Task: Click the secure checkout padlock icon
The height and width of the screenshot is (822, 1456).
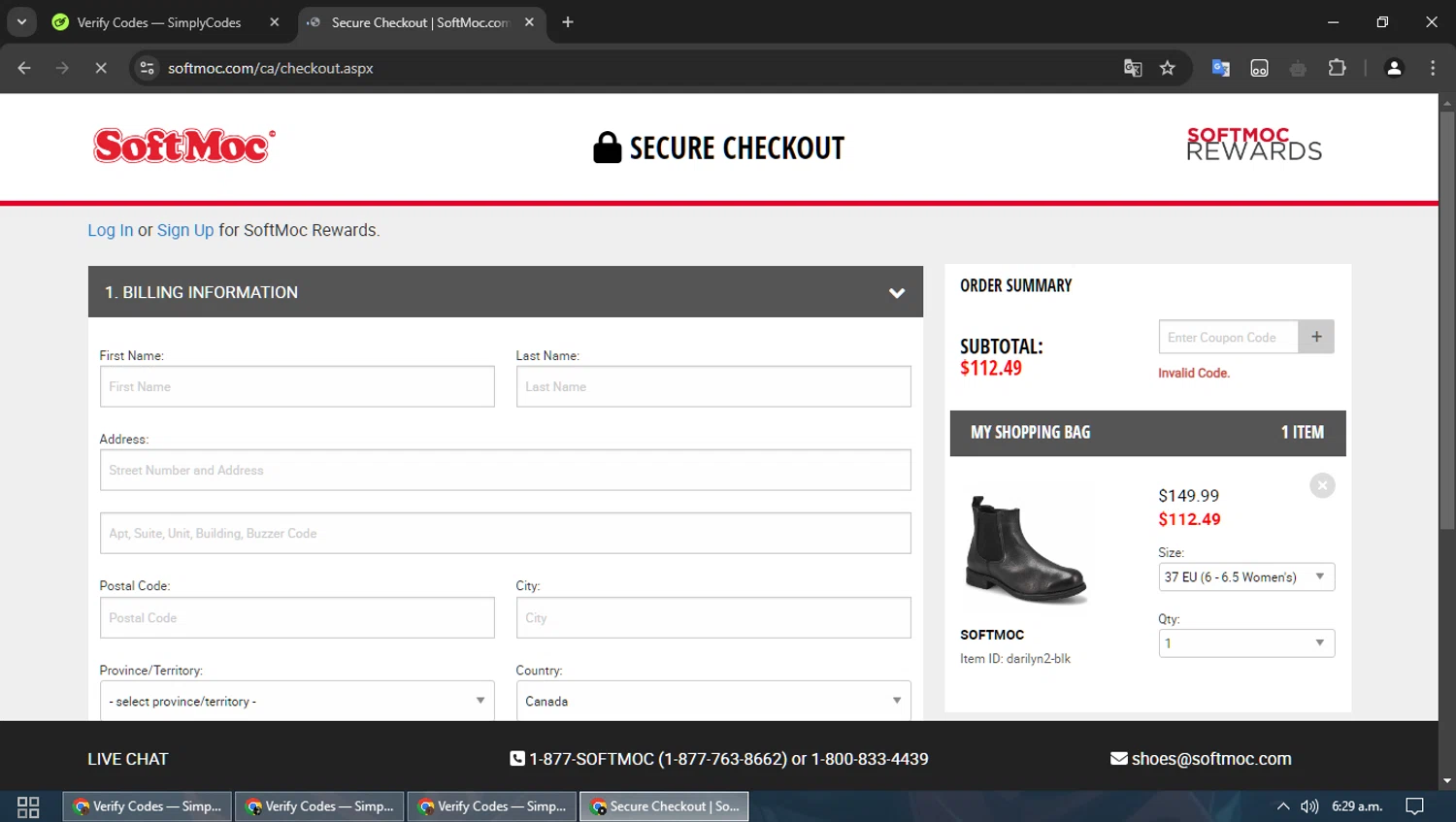Action: pos(607,148)
